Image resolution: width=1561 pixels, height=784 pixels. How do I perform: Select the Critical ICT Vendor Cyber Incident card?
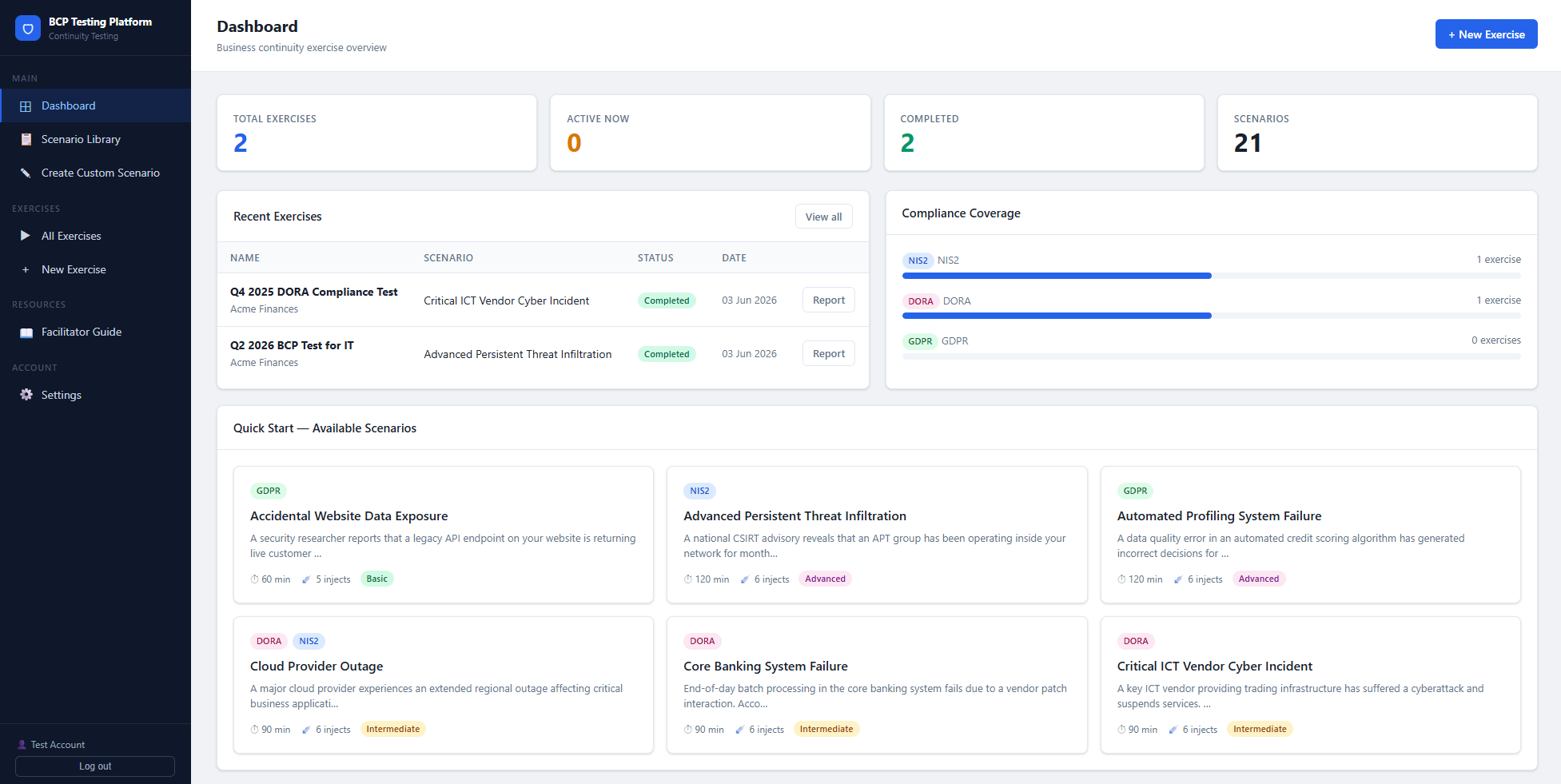click(x=1310, y=685)
